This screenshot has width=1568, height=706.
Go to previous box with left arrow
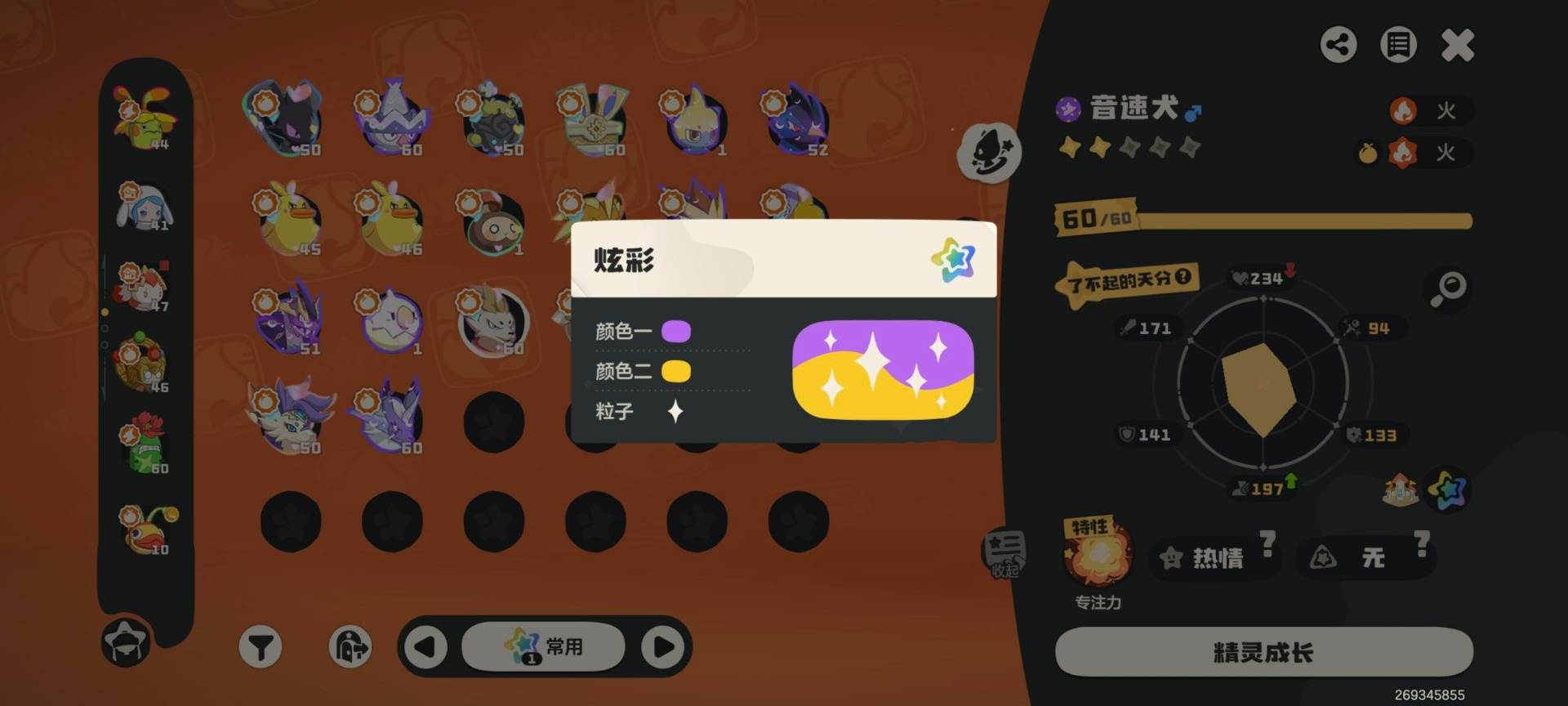(425, 647)
